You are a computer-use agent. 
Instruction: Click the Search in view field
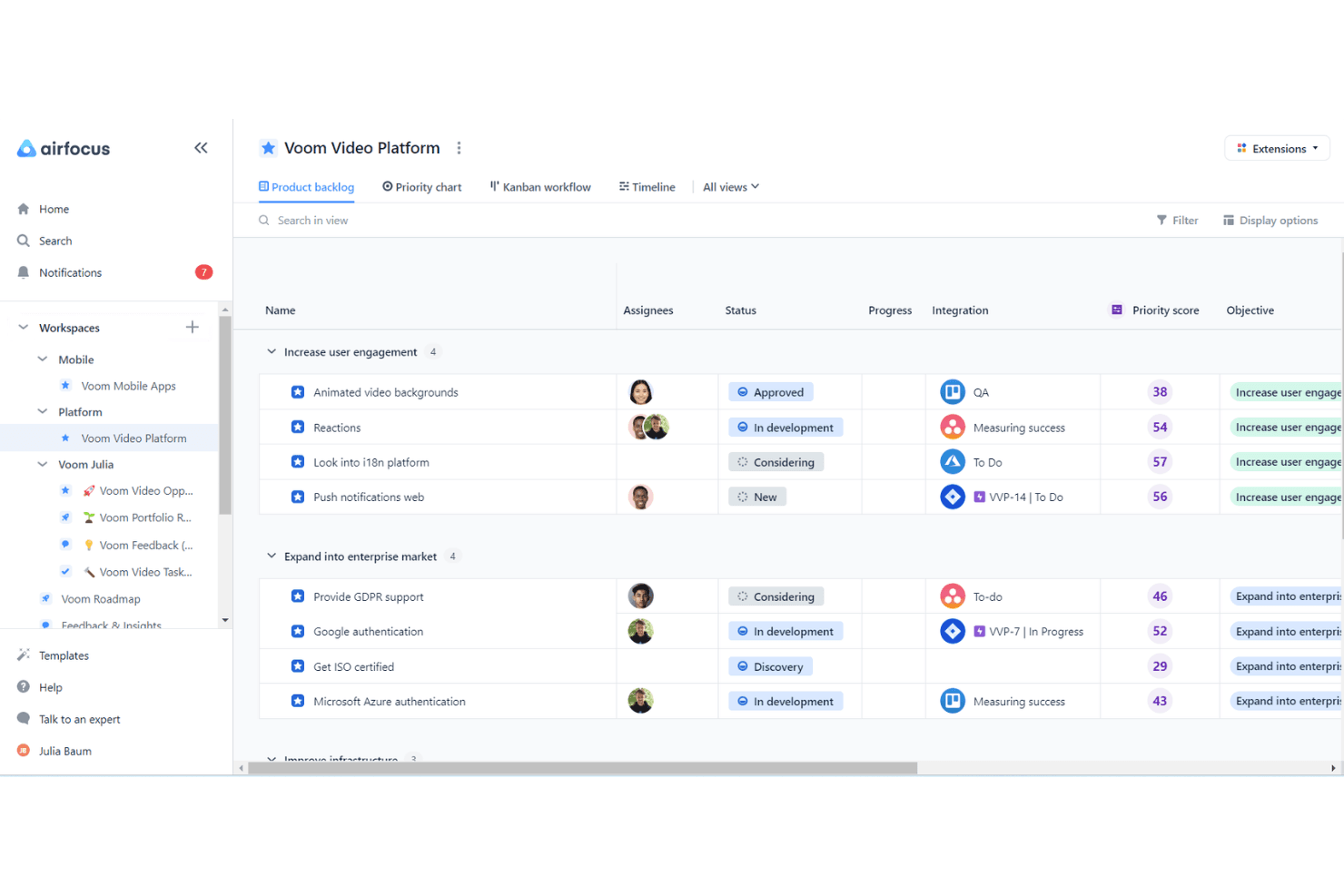[312, 220]
